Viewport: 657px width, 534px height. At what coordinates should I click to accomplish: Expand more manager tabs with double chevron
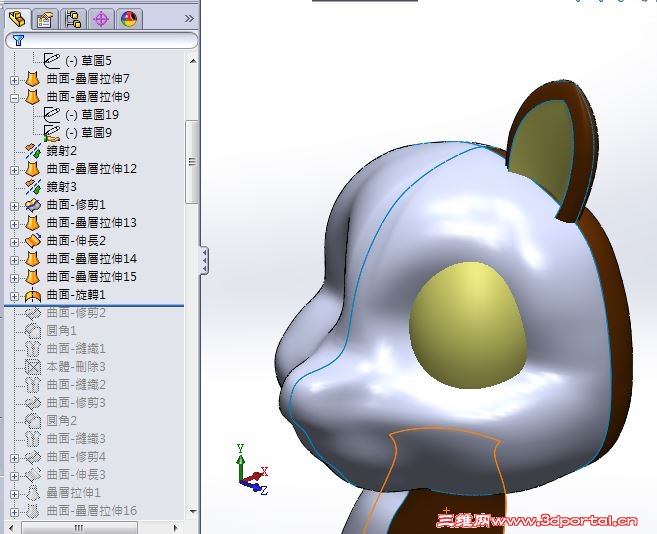click(x=189, y=18)
